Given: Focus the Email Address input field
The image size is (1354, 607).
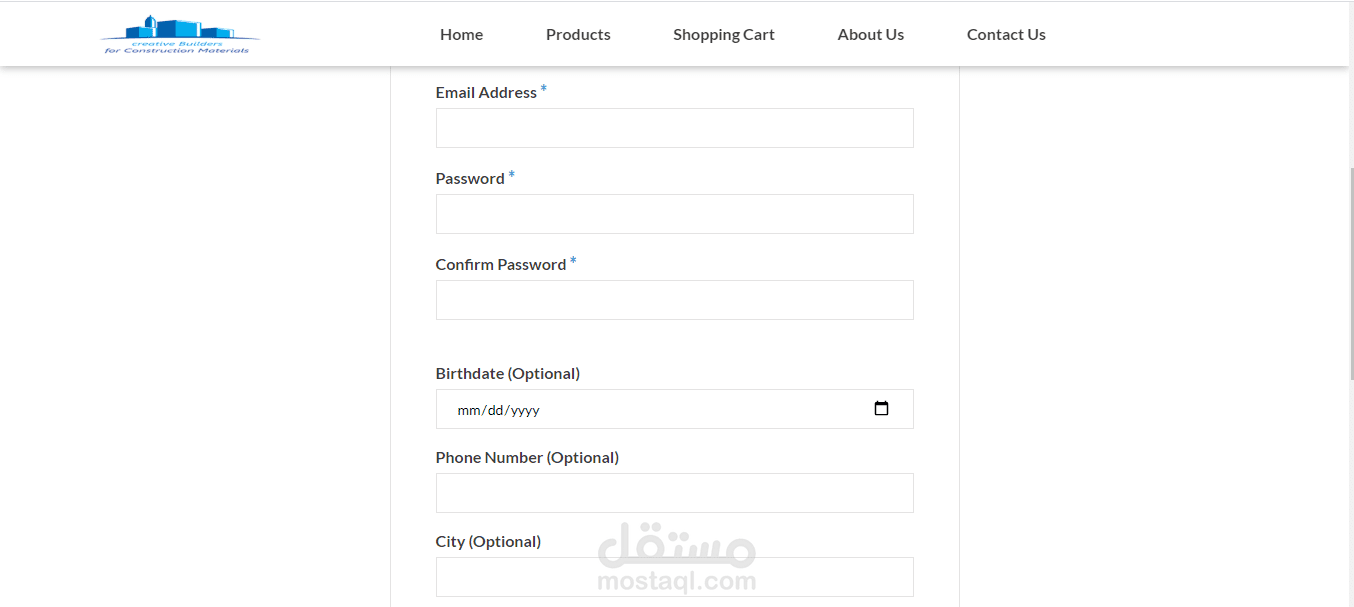Looking at the screenshot, I should click(x=674, y=128).
